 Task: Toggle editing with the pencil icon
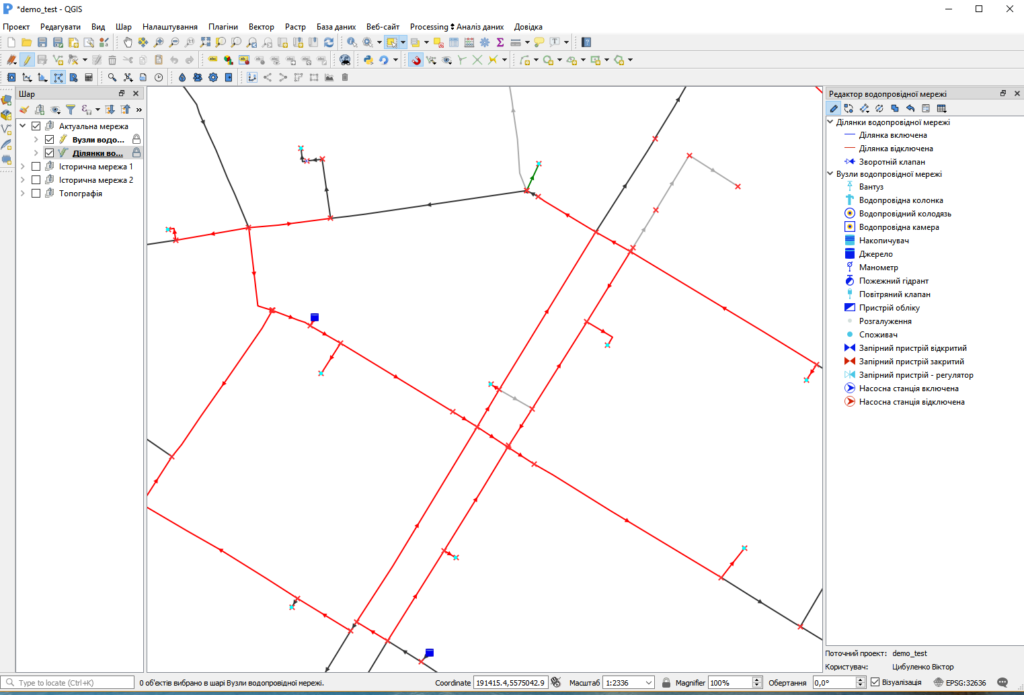(x=27, y=60)
